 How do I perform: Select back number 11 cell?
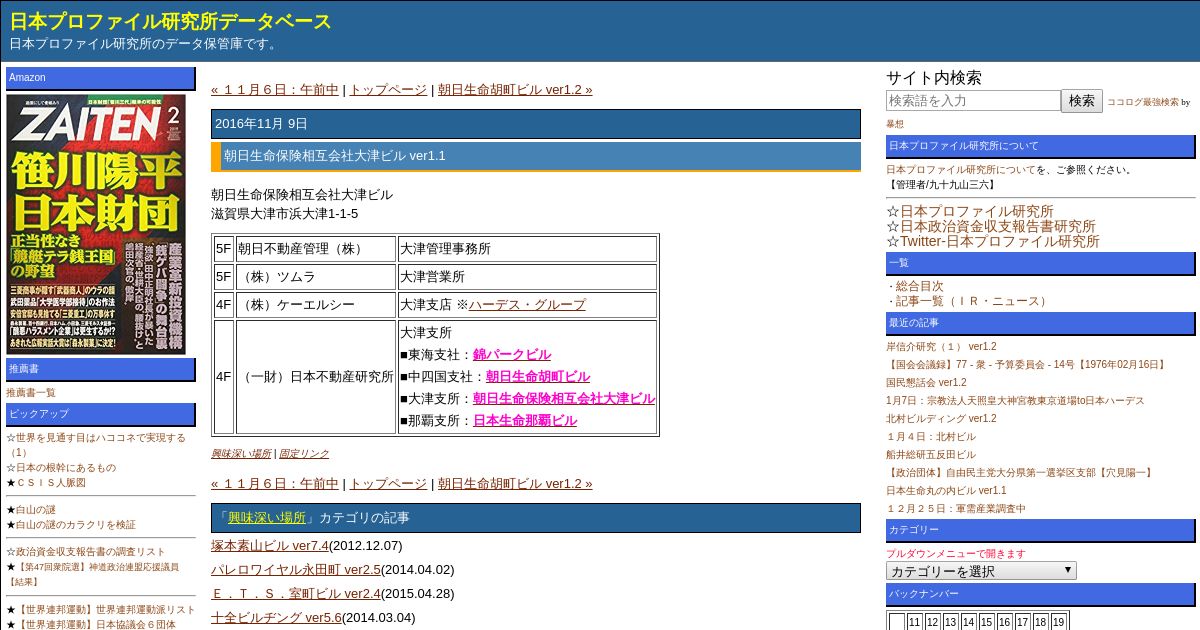tap(915, 622)
